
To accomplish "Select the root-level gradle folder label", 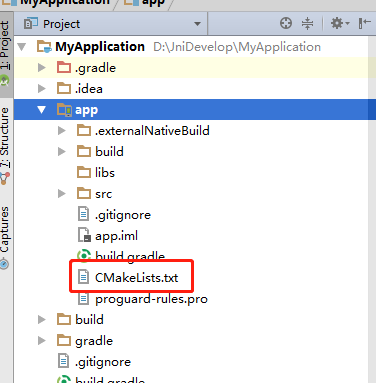I will click(x=94, y=341).
